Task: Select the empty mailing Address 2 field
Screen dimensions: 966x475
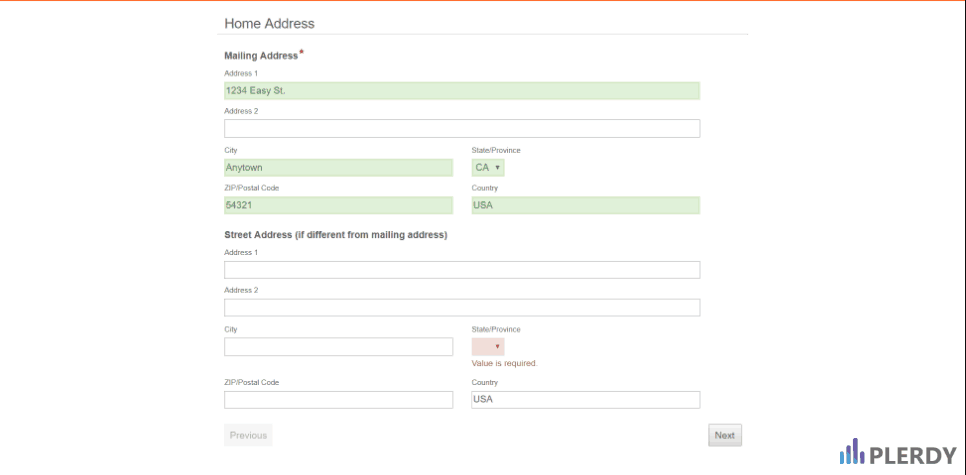Action: click(x=462, y=128)
